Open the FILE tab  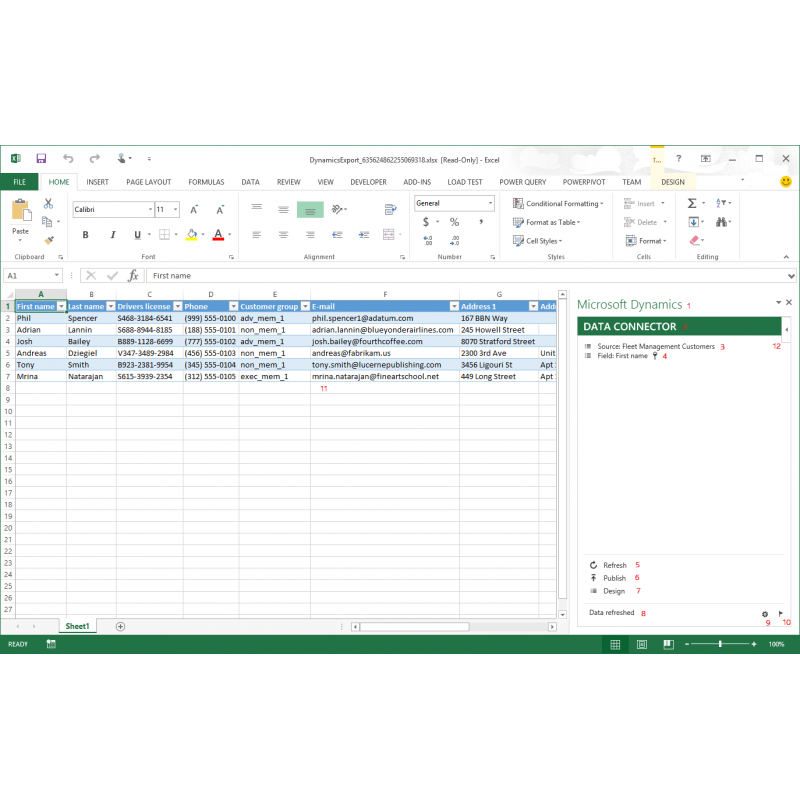[19, 182]
